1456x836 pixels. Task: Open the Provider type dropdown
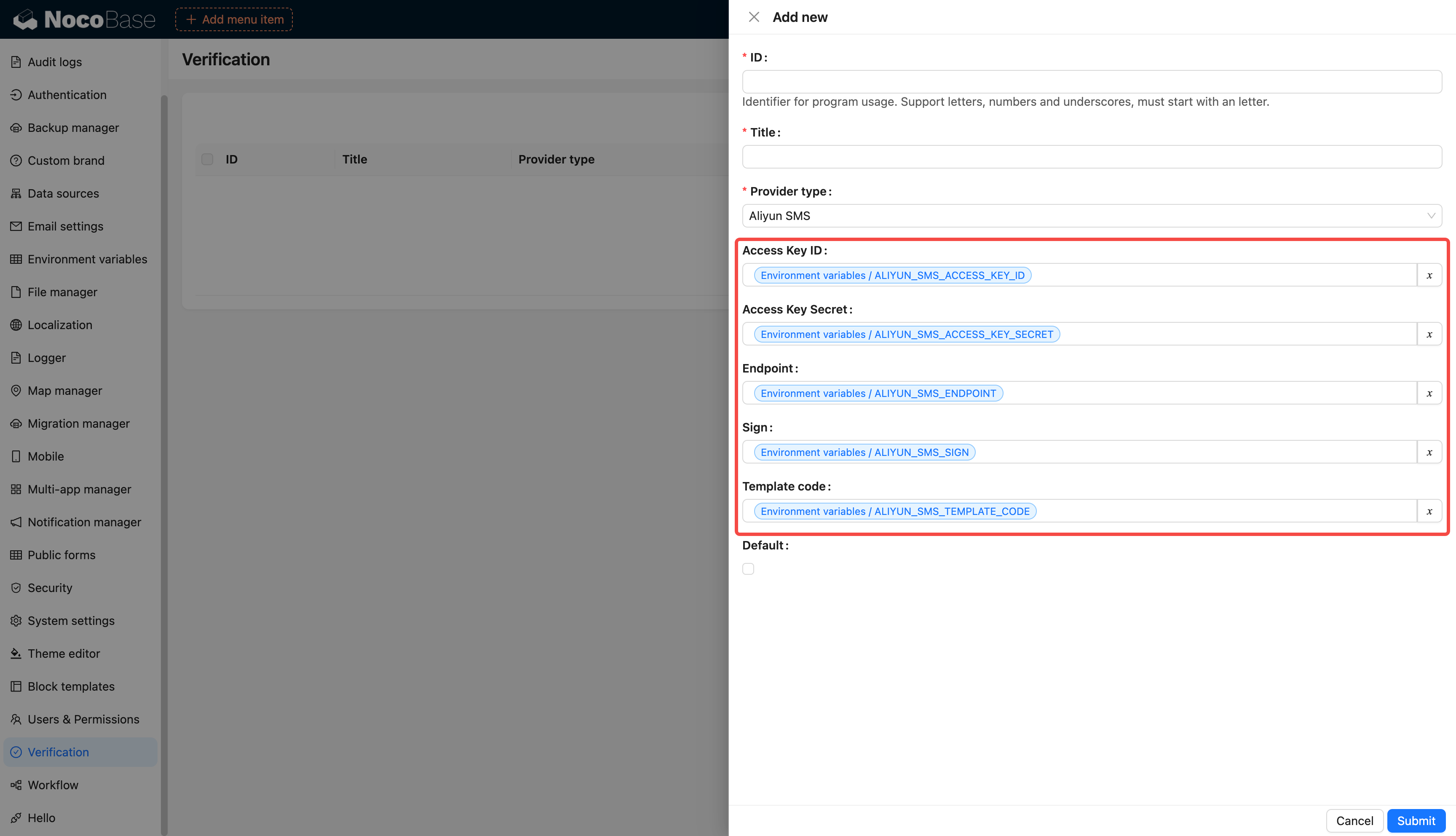tap(1085, 216)
